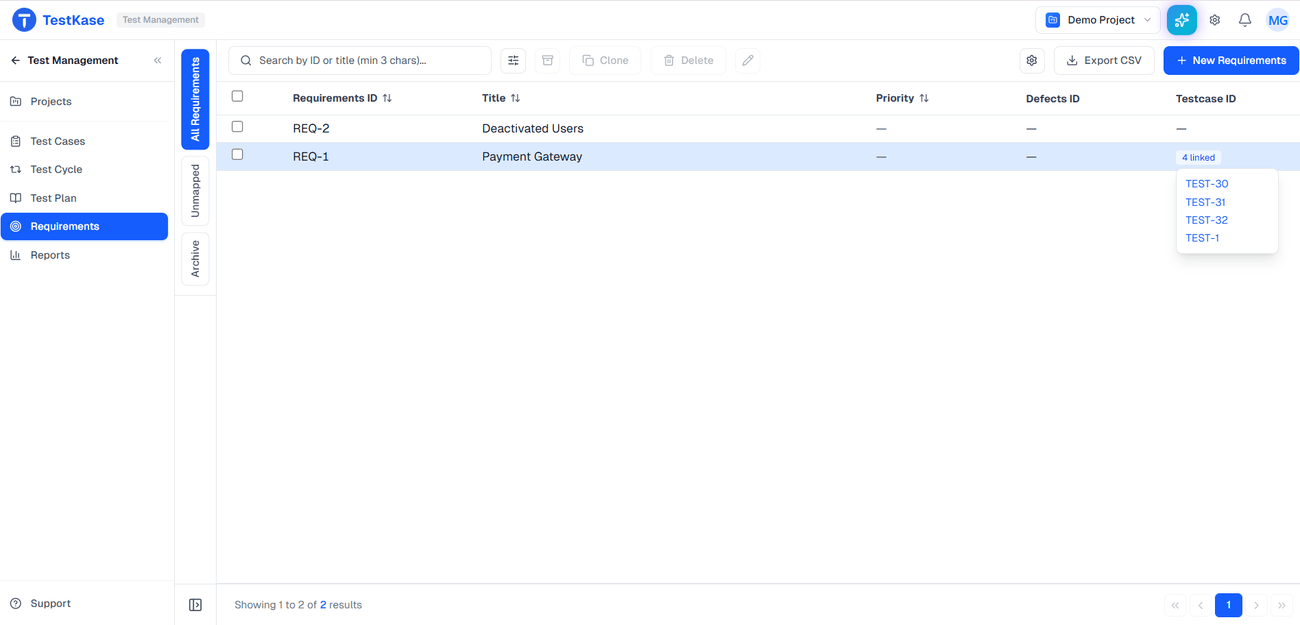The width and height of the screenshot is (1300, 625).
Task: Click the Export CSV button
Action: 1105,61
